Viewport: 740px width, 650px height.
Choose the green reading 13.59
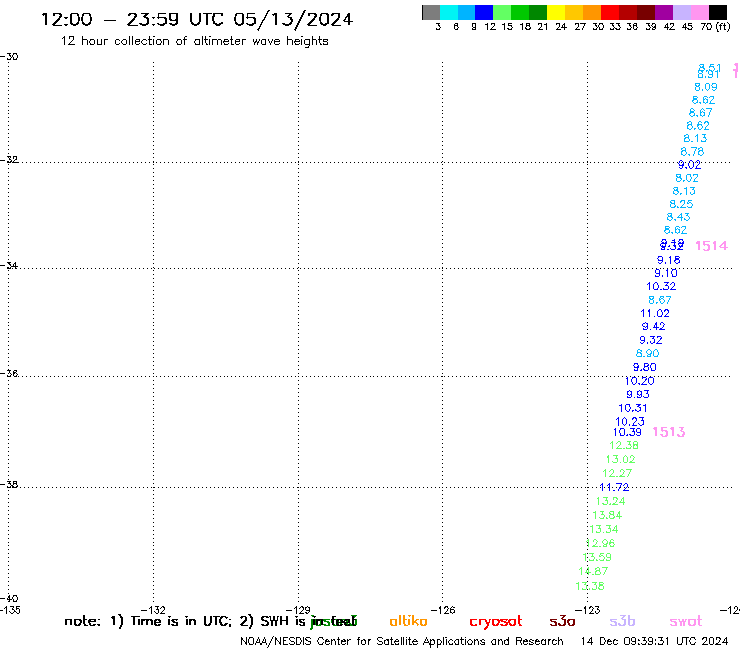597,557
